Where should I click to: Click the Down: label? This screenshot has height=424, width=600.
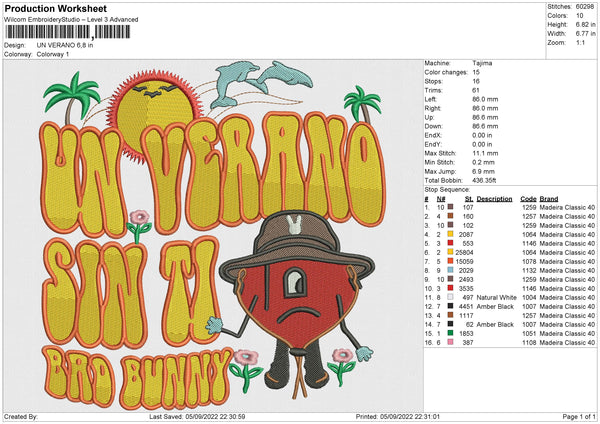click(433, 126)
